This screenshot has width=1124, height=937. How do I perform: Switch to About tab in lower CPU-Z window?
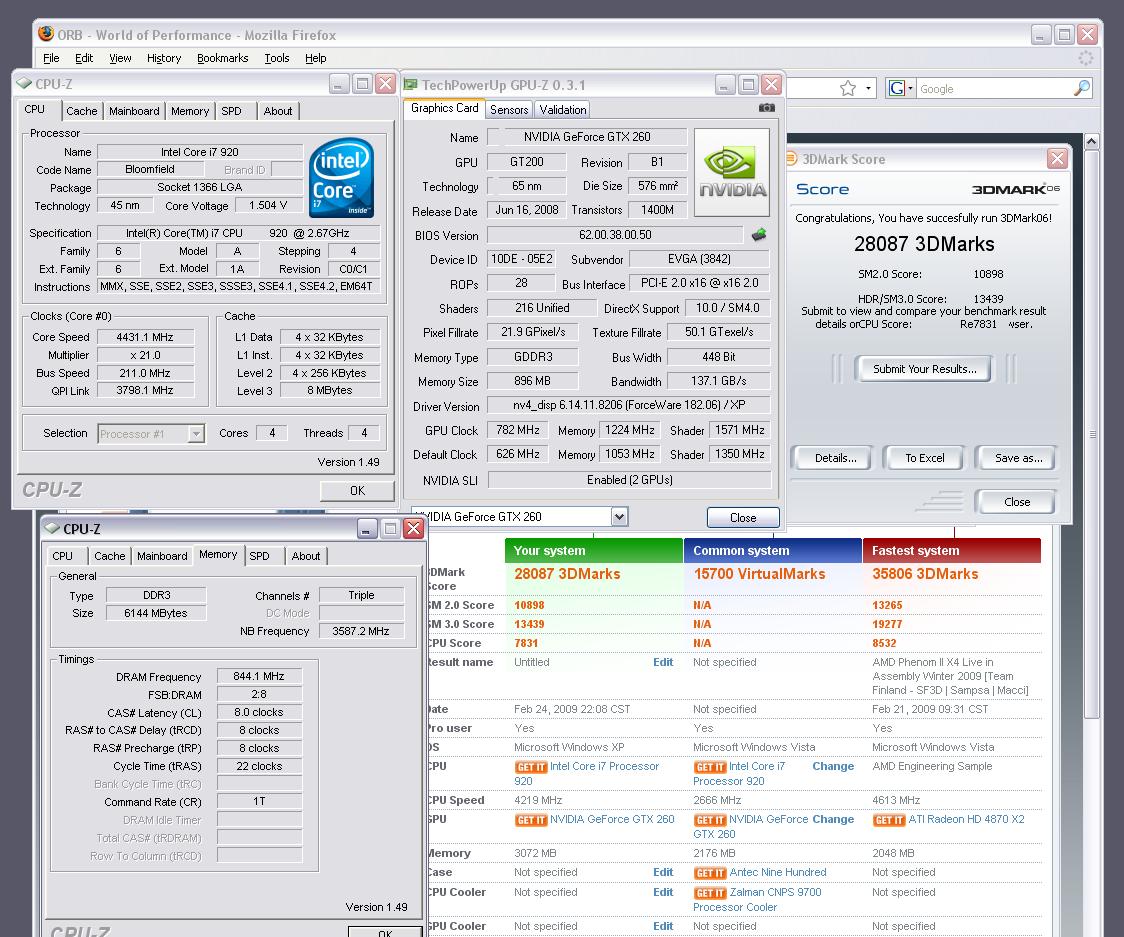click(x=305, y=556)
